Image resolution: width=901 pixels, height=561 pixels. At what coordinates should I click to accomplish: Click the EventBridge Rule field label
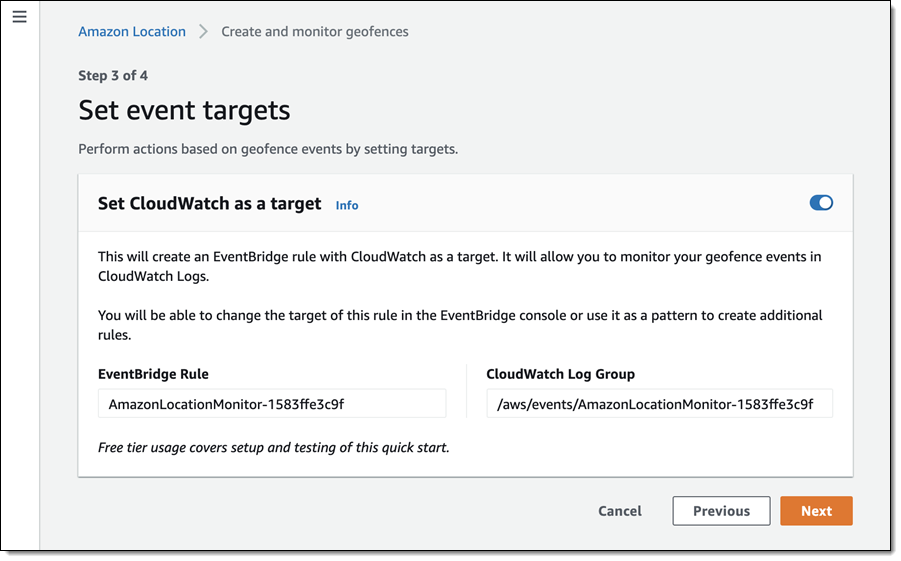[x=153, y=374]
